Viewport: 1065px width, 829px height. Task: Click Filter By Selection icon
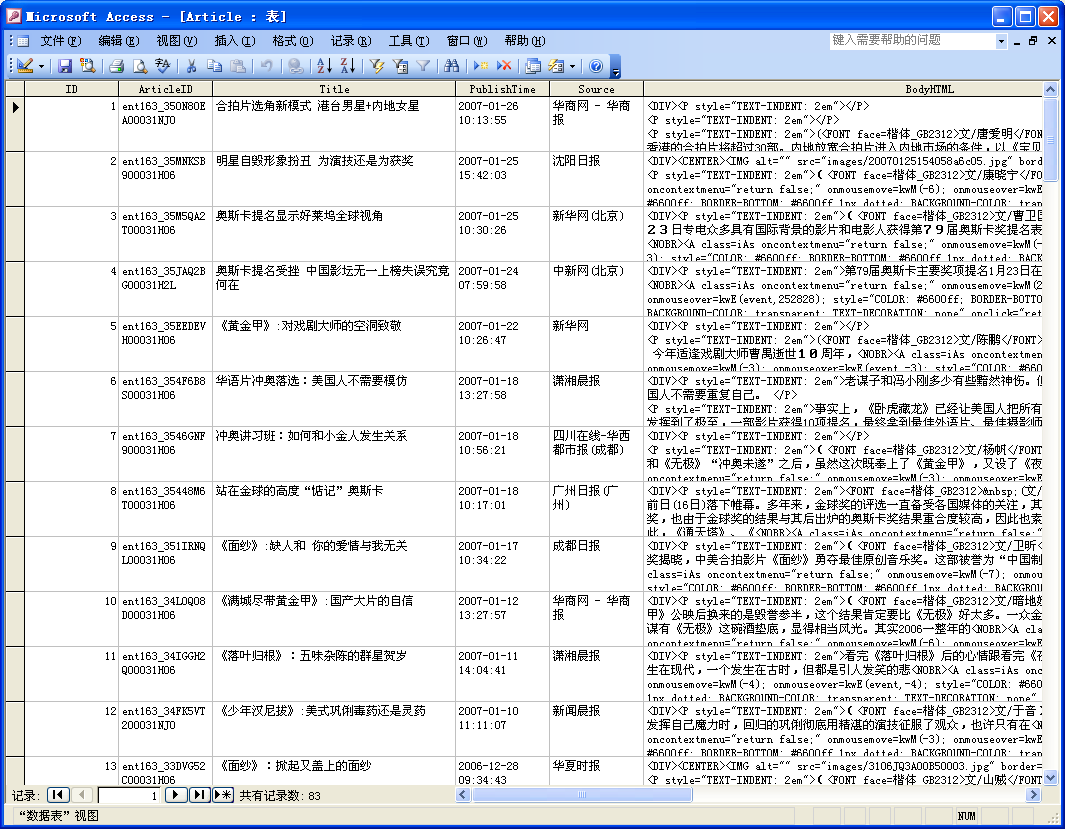click(376, 66)
